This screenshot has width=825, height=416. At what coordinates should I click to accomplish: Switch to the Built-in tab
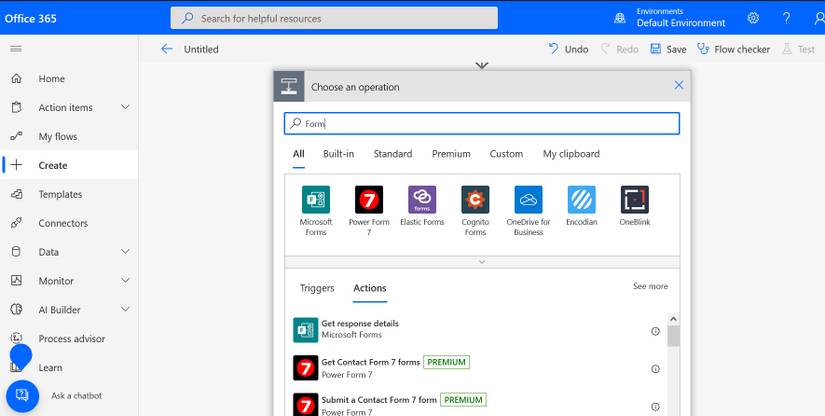[338, 154]
